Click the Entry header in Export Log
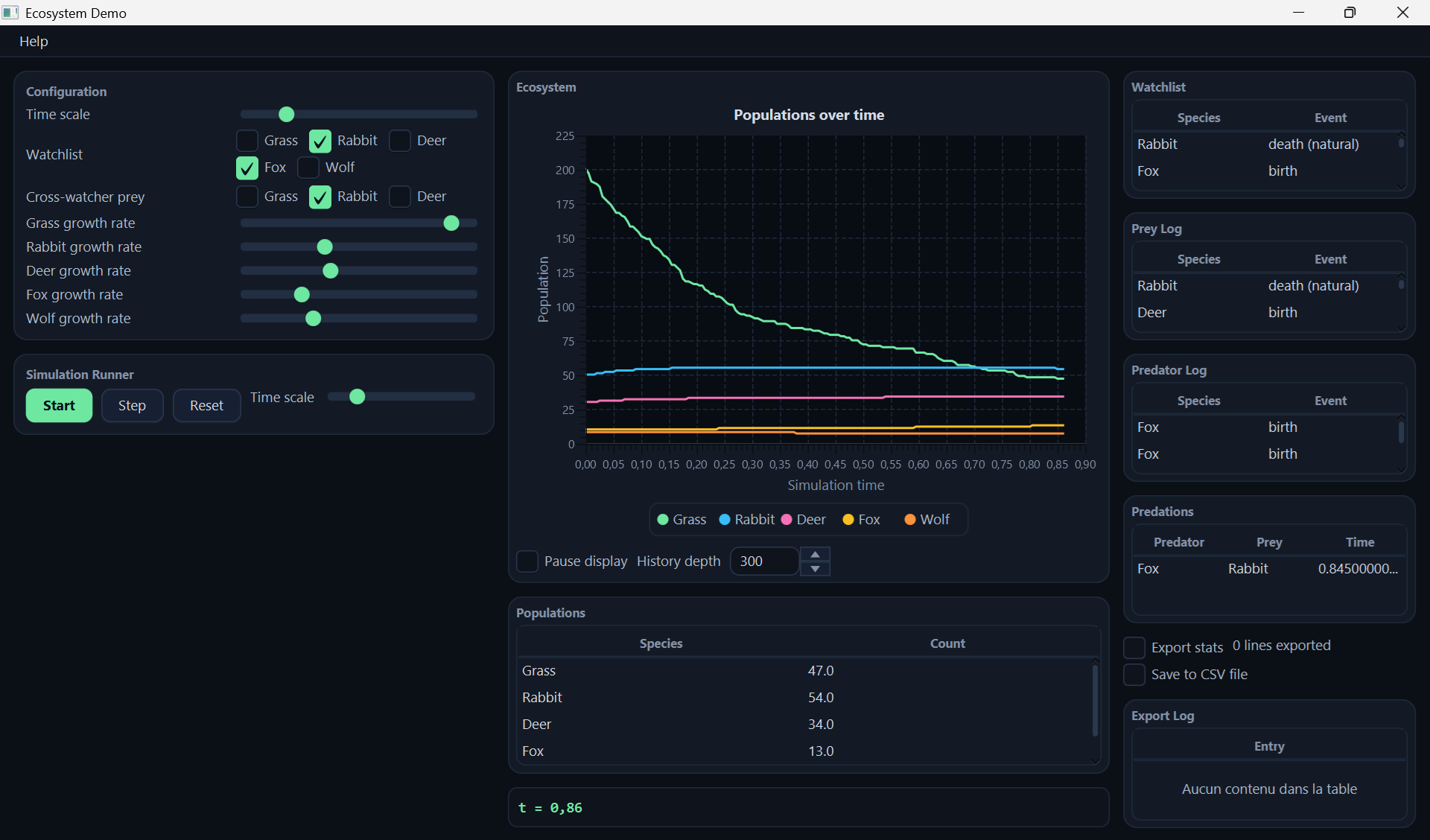The image size is (1430, 840). [x=1269, y=746]
